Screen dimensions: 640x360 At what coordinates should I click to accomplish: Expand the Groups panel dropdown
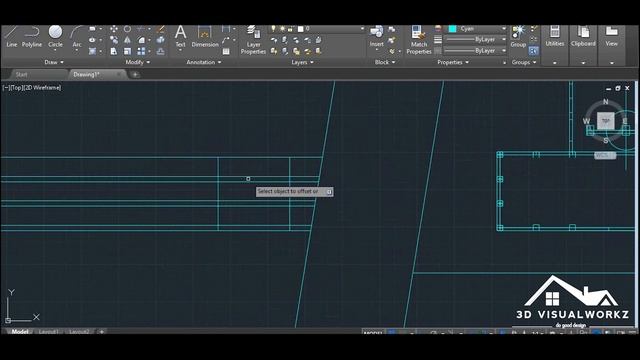pyautogui.click(x=524, y=62)
